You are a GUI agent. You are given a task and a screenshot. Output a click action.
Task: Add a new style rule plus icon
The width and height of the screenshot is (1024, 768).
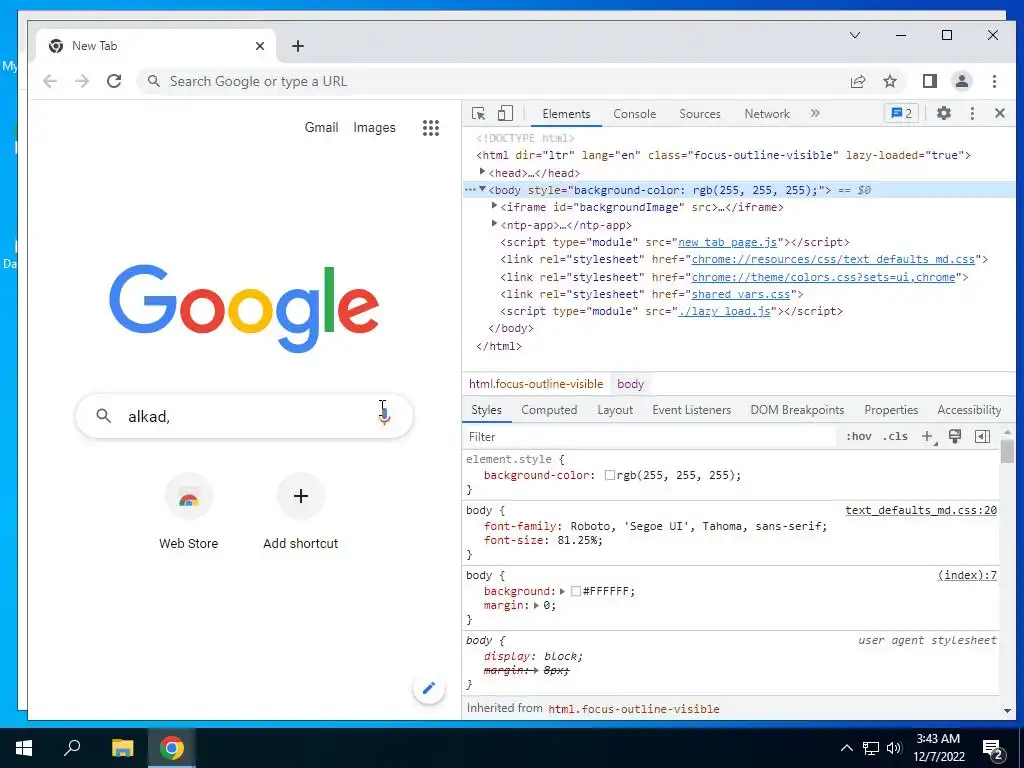click(x=927, y=436)
